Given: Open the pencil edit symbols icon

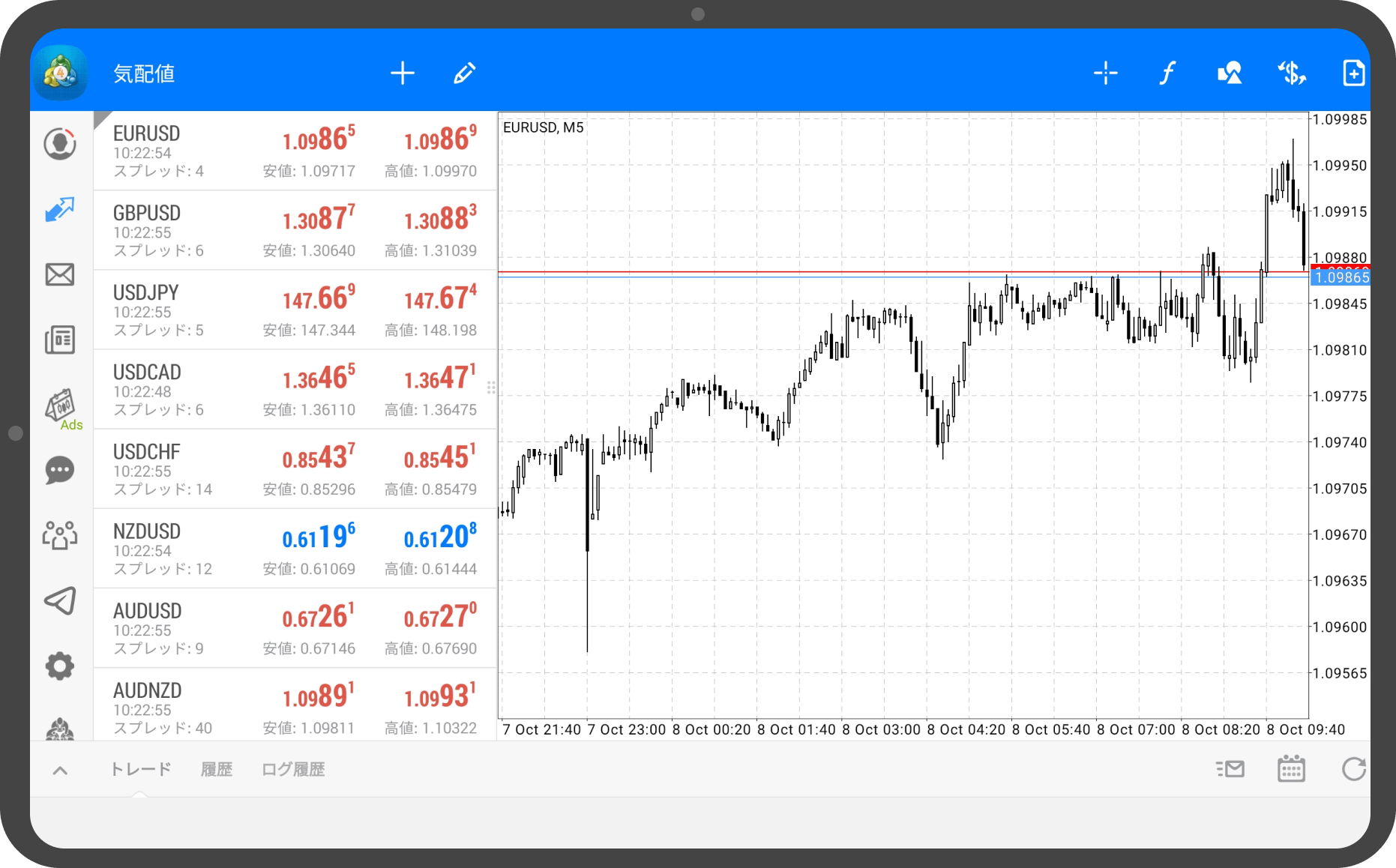Looking at the screenshot, I should [x=464, y=73].
